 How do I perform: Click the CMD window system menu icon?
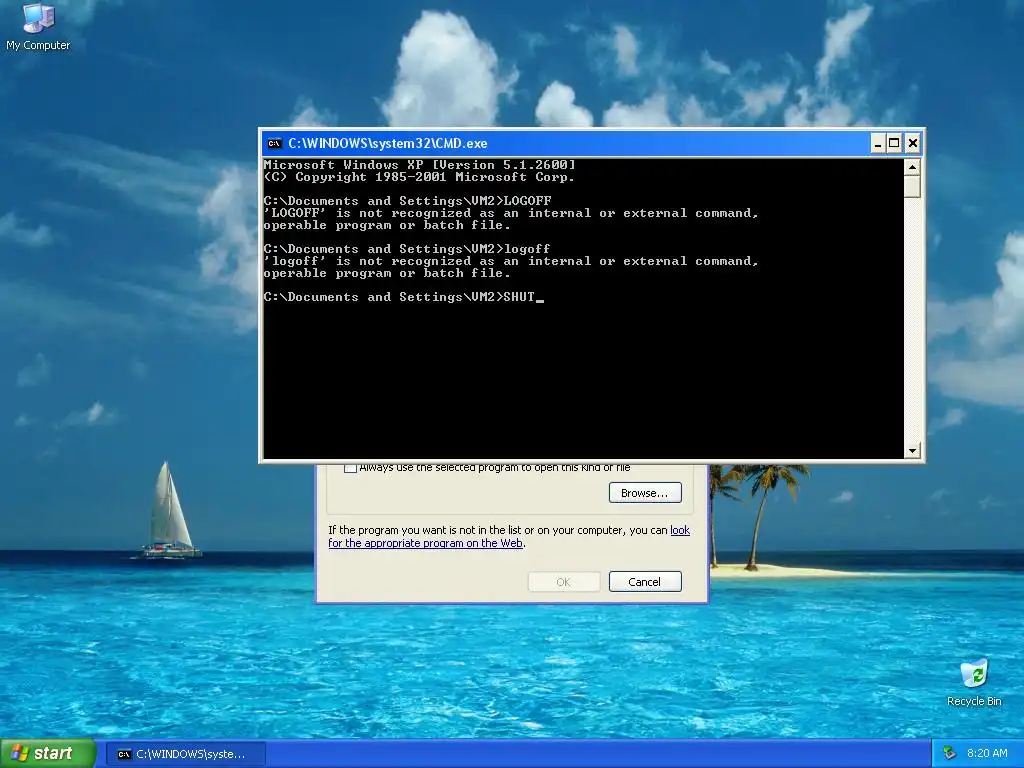[275, 143]
